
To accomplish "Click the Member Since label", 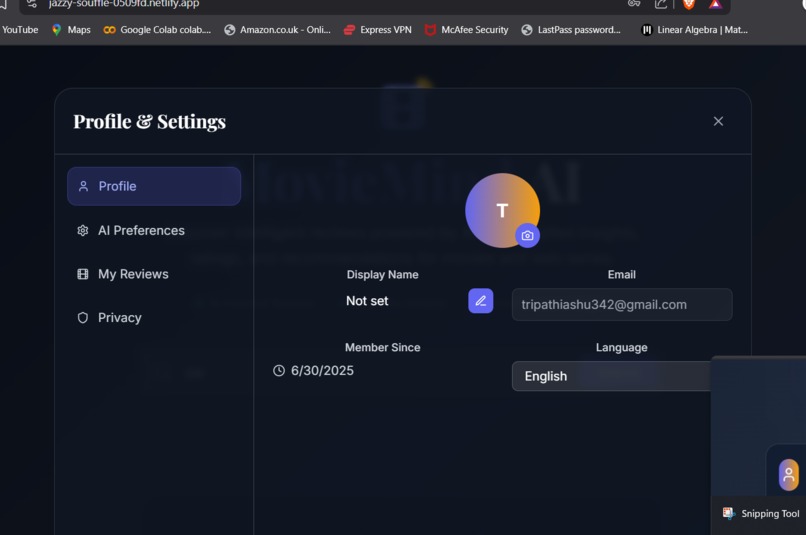I will coord(382,347).
